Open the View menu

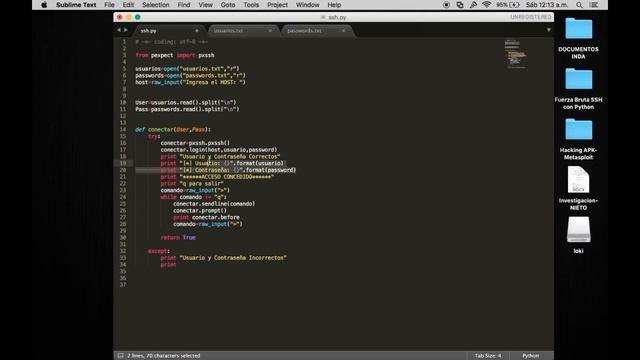pyautogui.click(x=205, y=5)
